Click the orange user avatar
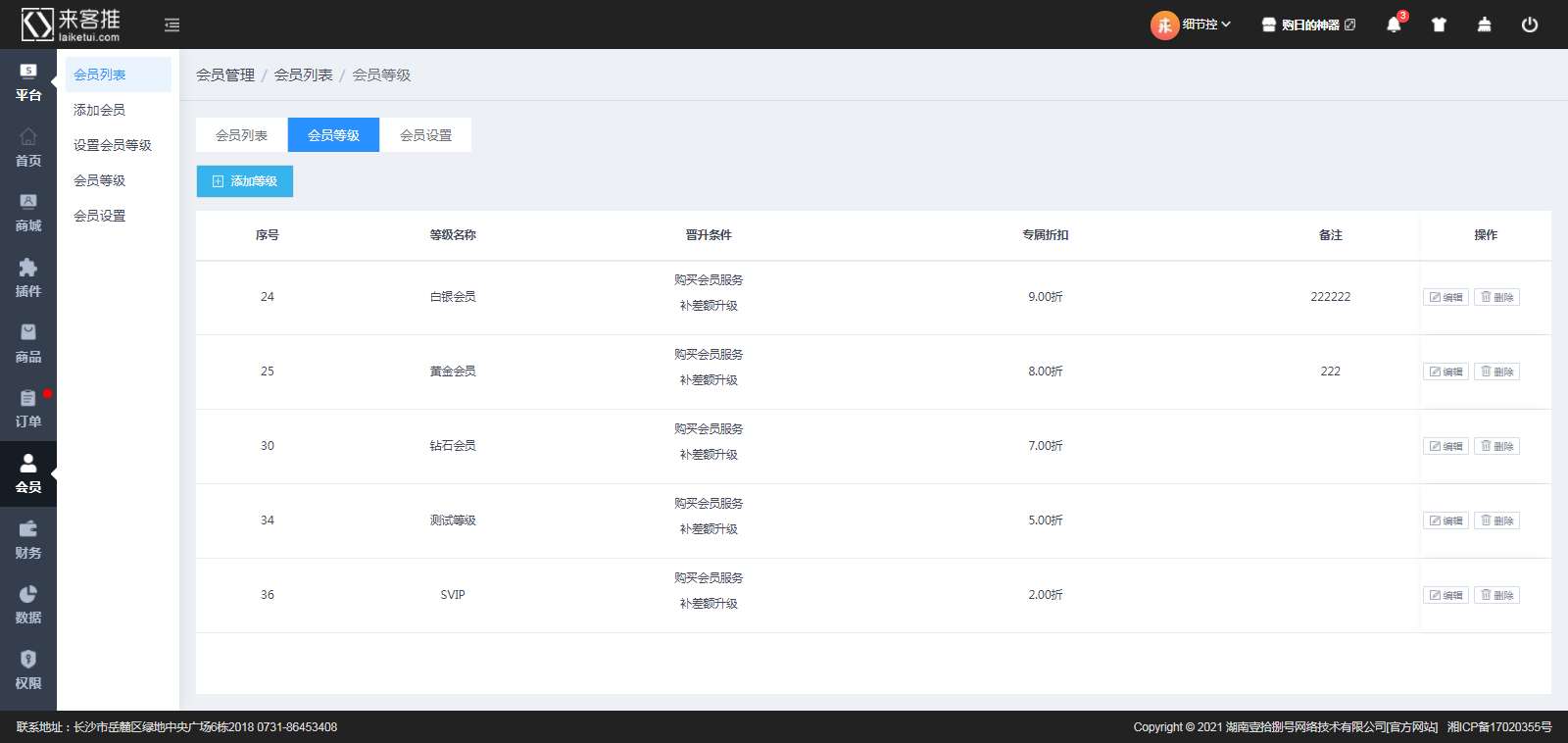 click(x=1164, y=25)
